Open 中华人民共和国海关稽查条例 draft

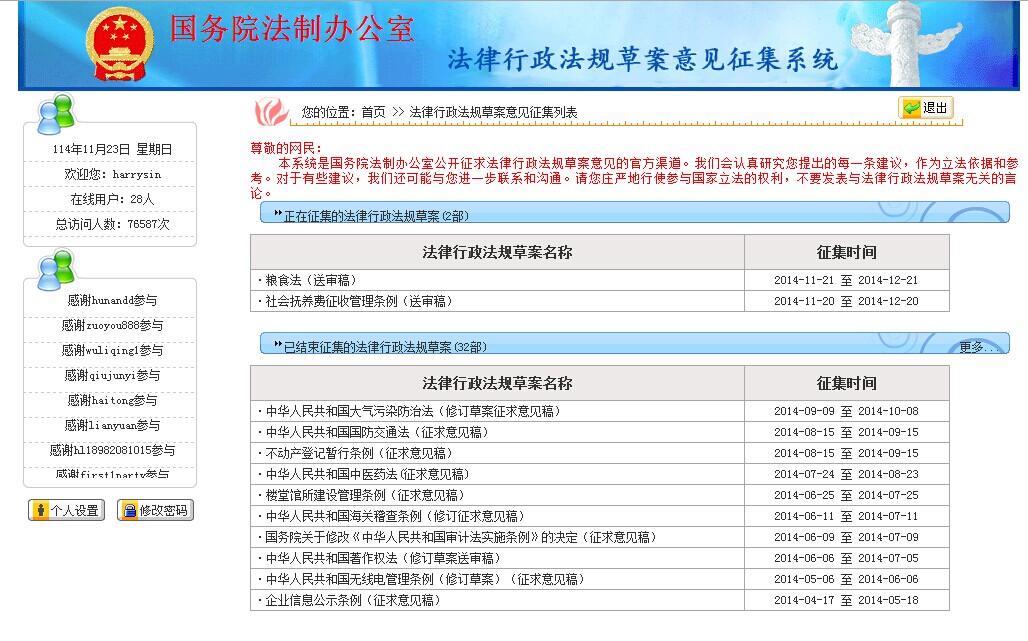395,516
